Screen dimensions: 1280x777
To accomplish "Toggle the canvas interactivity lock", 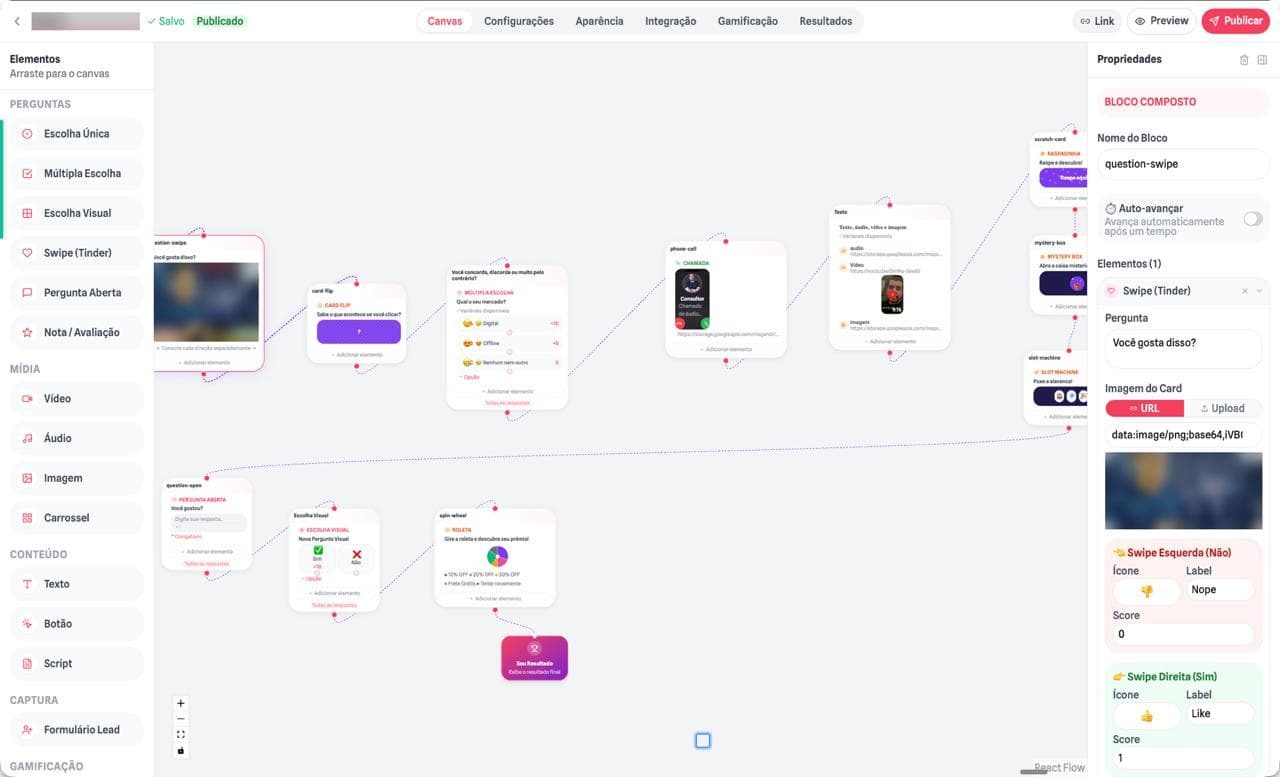I will click(x=180, y=748).
